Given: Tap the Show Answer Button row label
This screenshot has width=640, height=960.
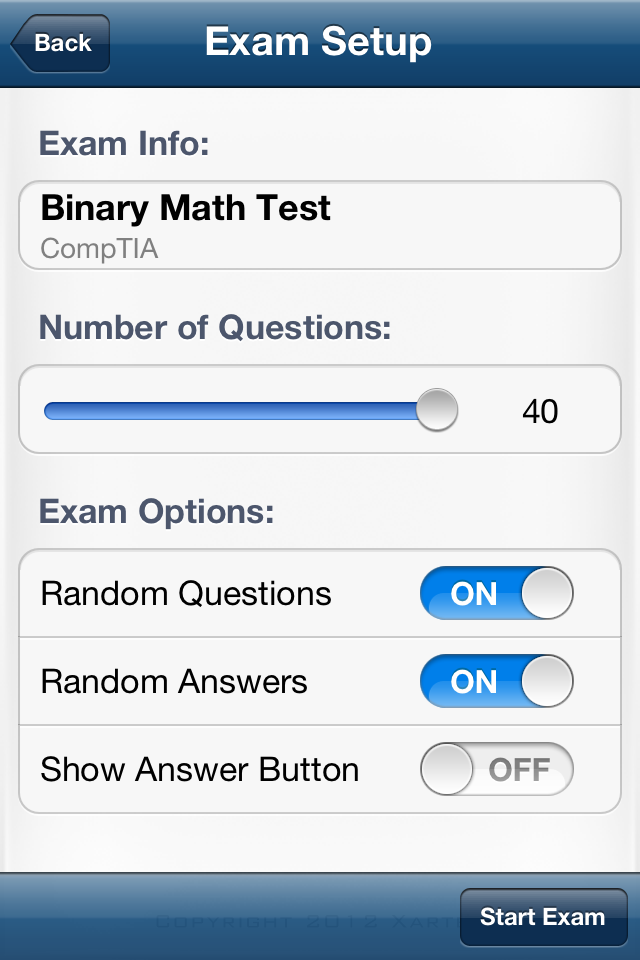Looking at the screenshot, I should pyautogui.click(x=199, y=770).
